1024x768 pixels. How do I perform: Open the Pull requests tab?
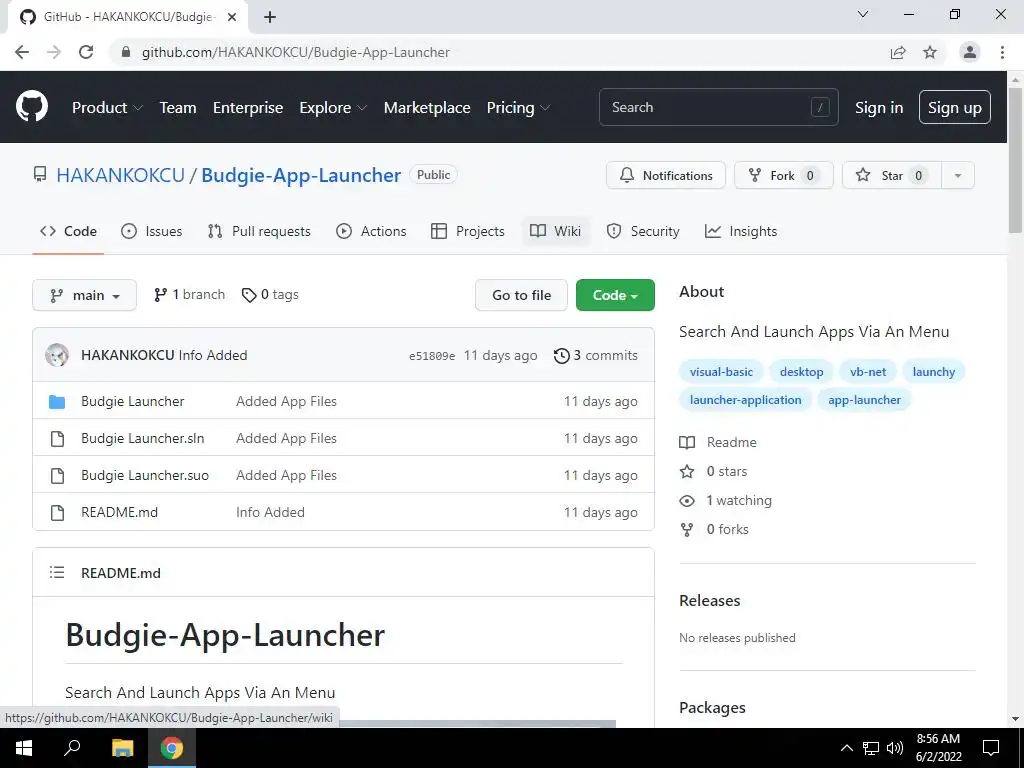(x=259, y=231)
